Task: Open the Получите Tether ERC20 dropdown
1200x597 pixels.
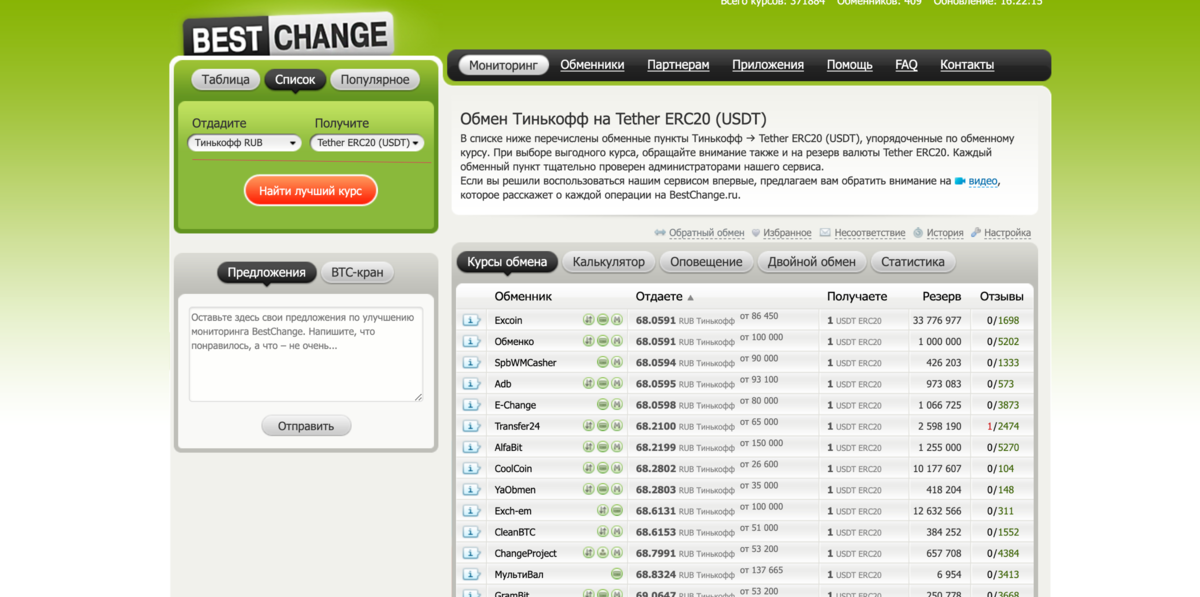Action: [367, 143]
